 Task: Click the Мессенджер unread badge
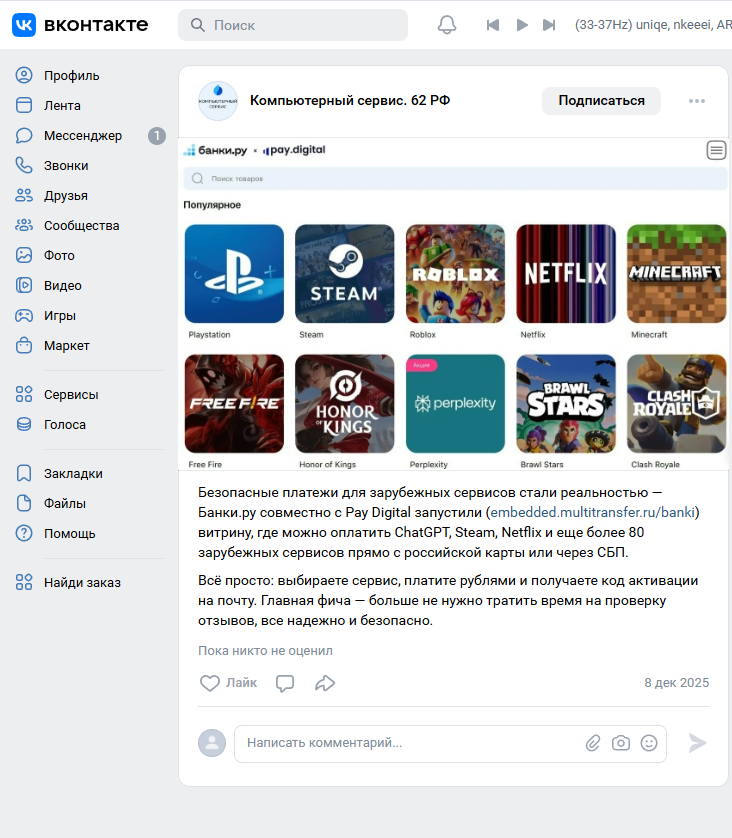click(157, 136)
